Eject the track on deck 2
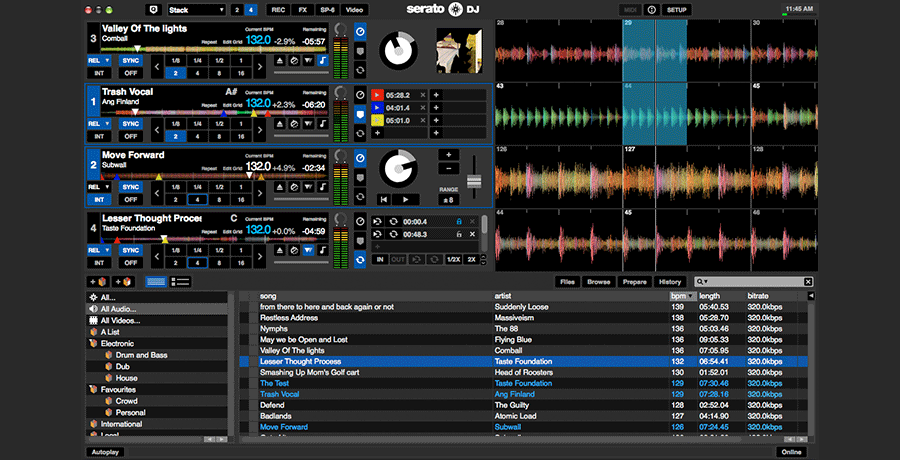Viewport: 900px width, 460px height. tap(280, 187)
